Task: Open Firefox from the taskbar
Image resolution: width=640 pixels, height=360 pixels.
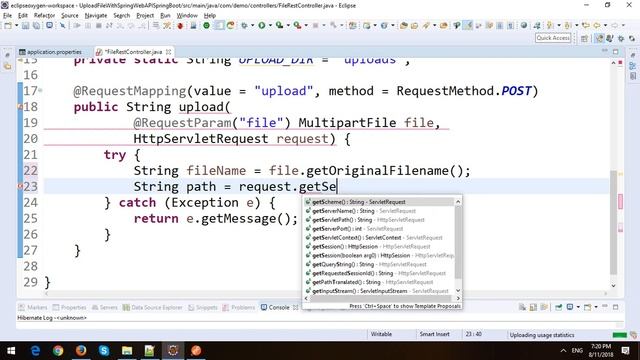Action: [x=81, y=351]
